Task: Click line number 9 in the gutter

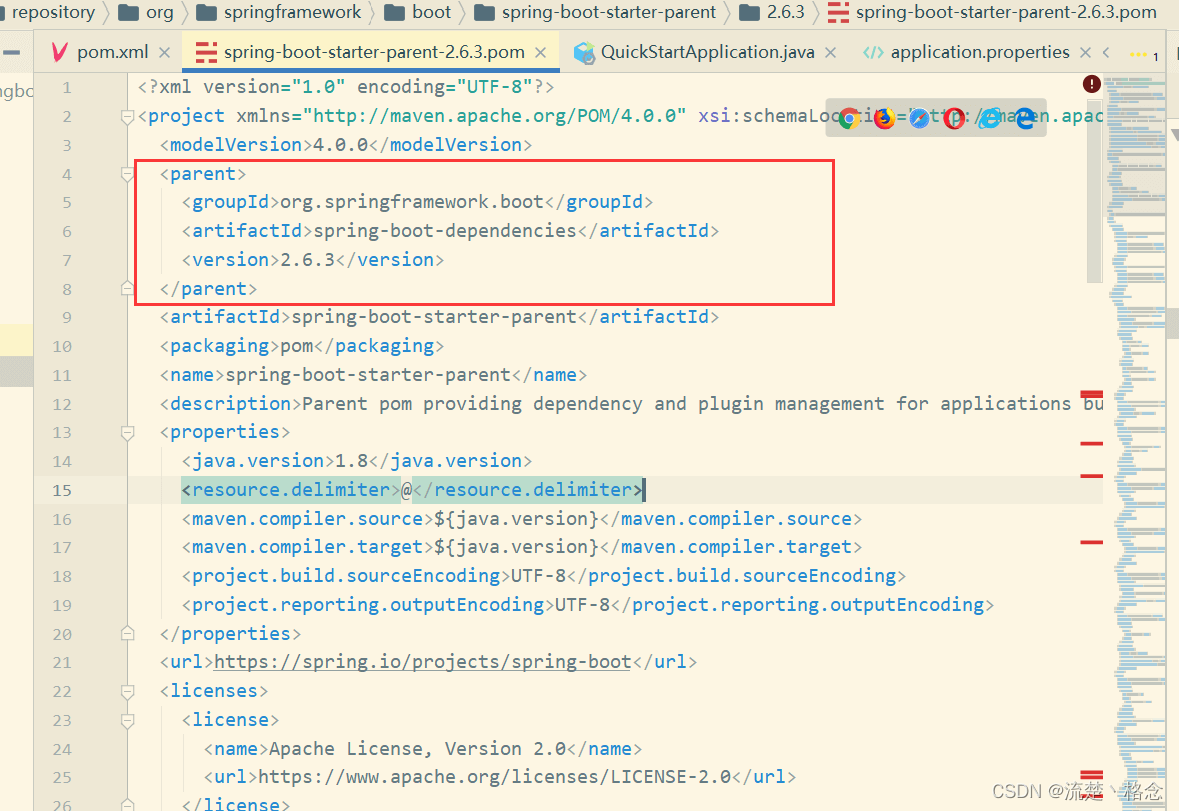Action: (67, 317)
